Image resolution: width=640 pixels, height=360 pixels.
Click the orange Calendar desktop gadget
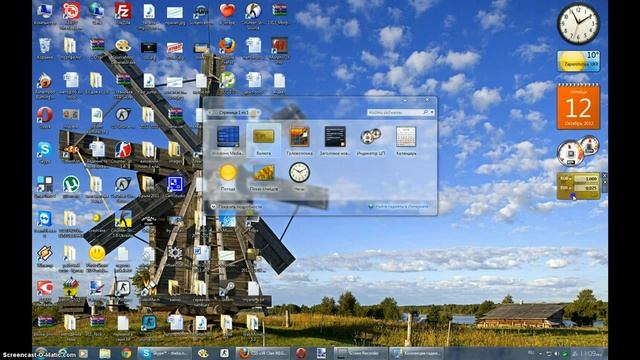click(x=578, y=107)
